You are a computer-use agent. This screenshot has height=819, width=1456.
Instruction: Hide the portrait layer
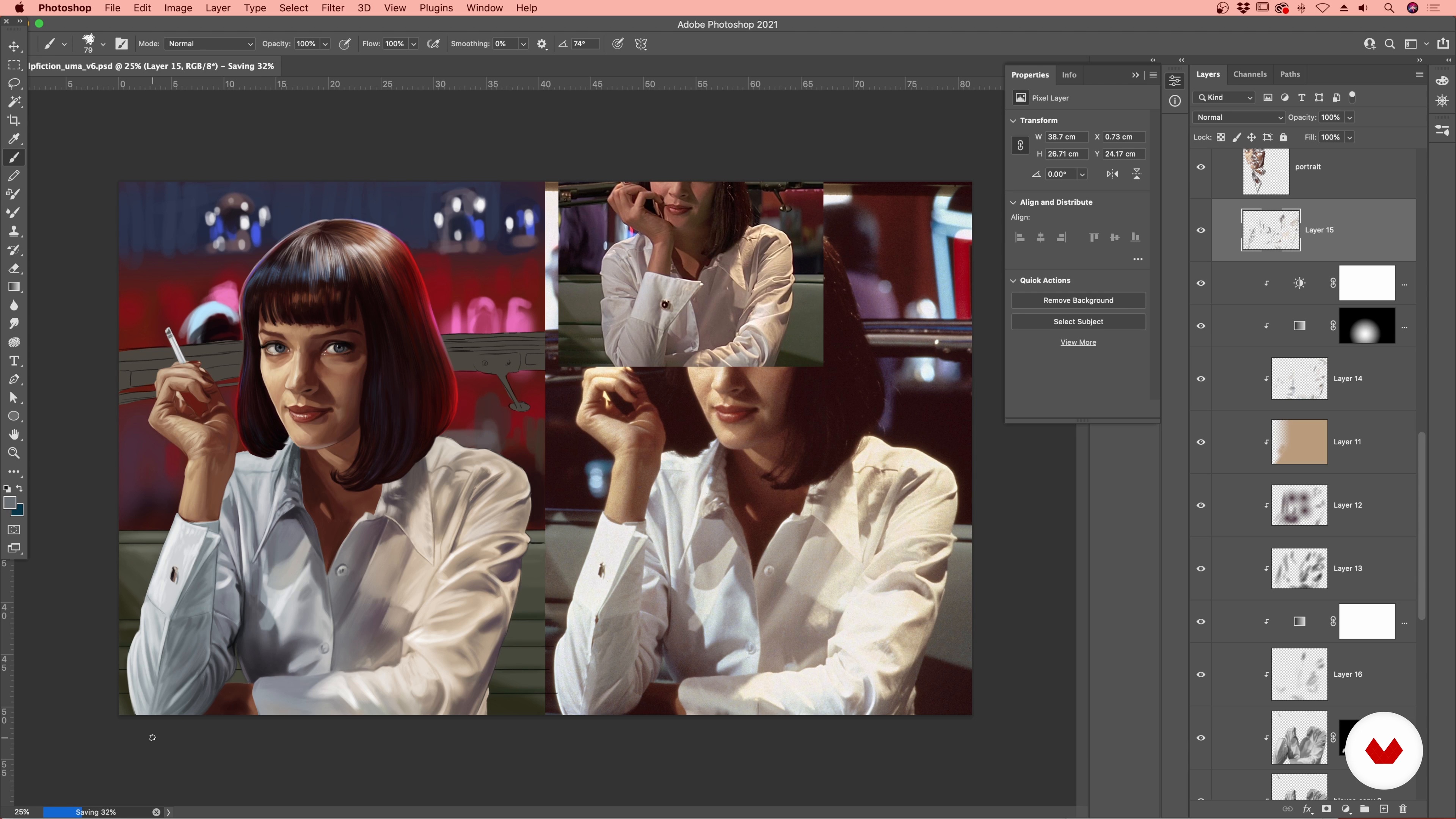click(1201, 167)
